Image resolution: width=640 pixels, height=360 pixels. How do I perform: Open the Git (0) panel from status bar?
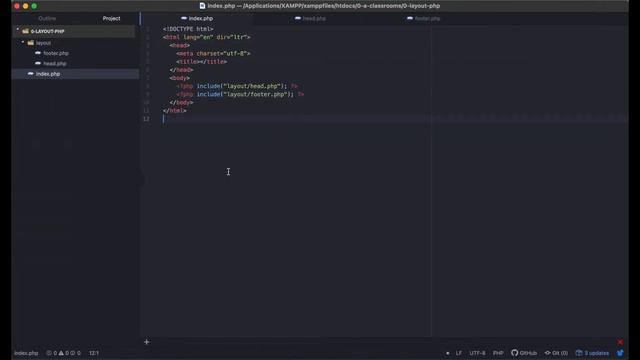[556, 353]
